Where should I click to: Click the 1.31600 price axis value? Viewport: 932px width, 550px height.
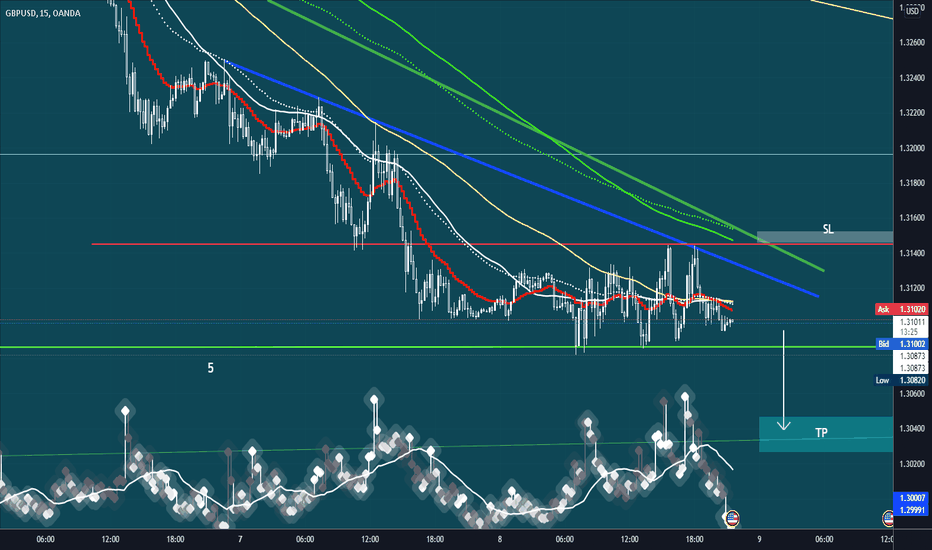point(912,218)
